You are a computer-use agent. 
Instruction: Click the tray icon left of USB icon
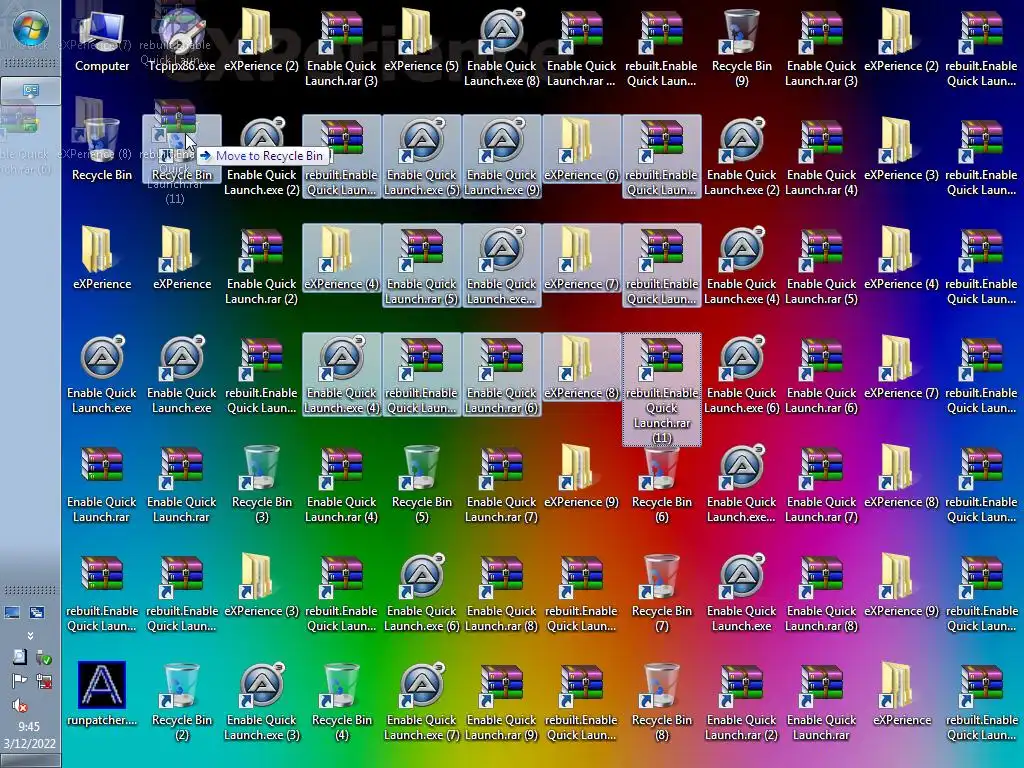pos(20,657)
